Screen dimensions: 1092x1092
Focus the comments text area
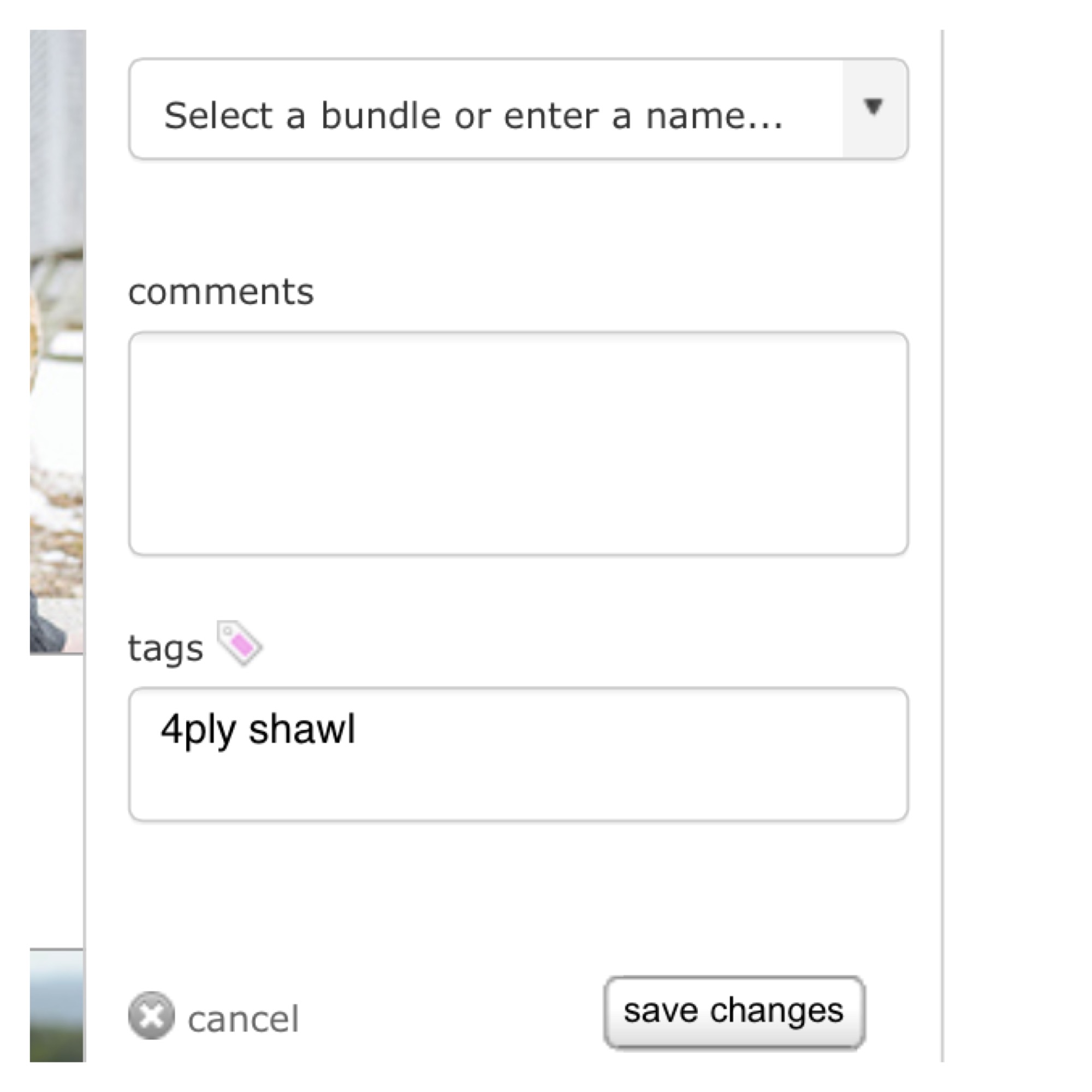pyautogui.click(x=518, y=444)
